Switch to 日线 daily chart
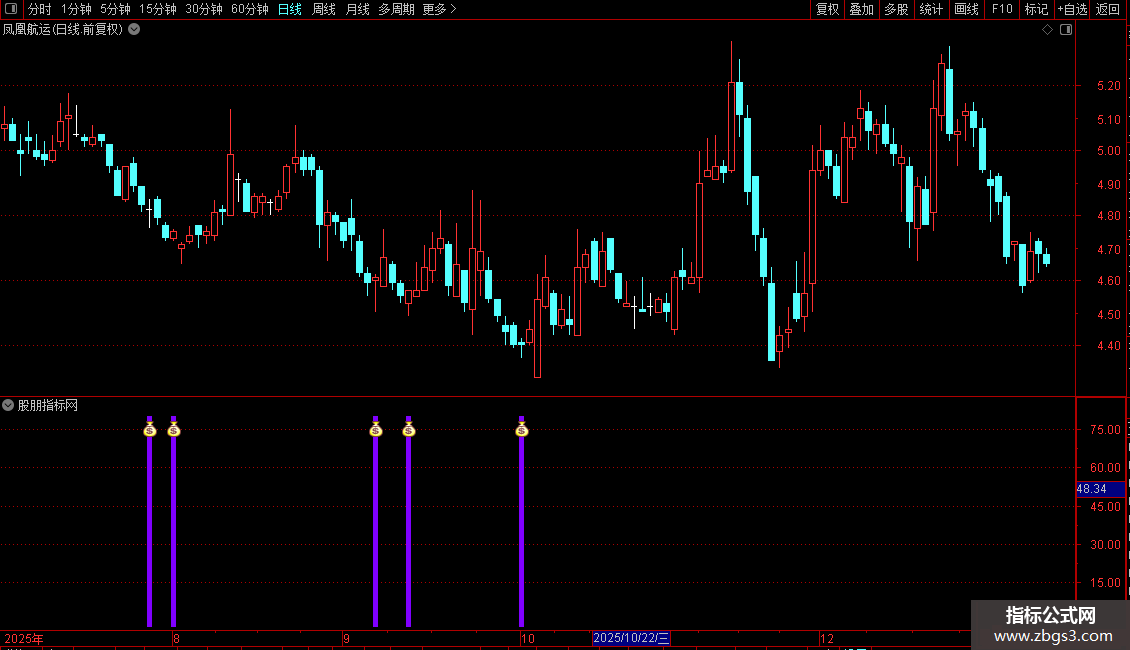This screenshot has height=650, width=1130. 290,9
